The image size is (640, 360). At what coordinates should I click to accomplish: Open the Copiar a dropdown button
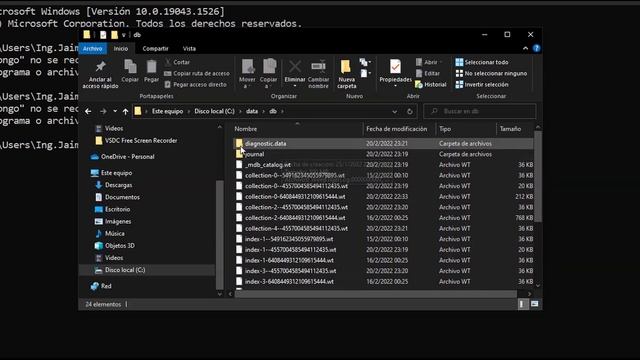269,74
